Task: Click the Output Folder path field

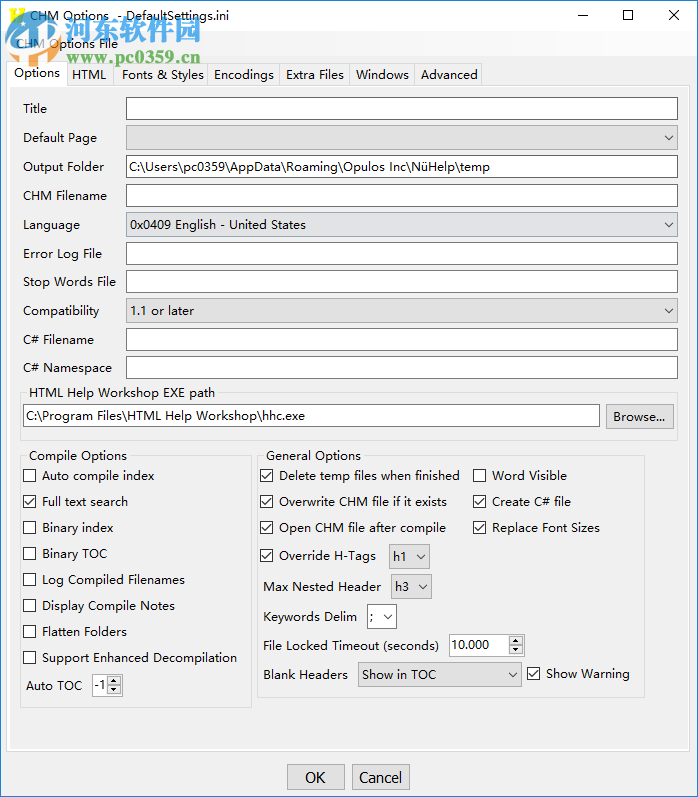Action: coord(402,167)
